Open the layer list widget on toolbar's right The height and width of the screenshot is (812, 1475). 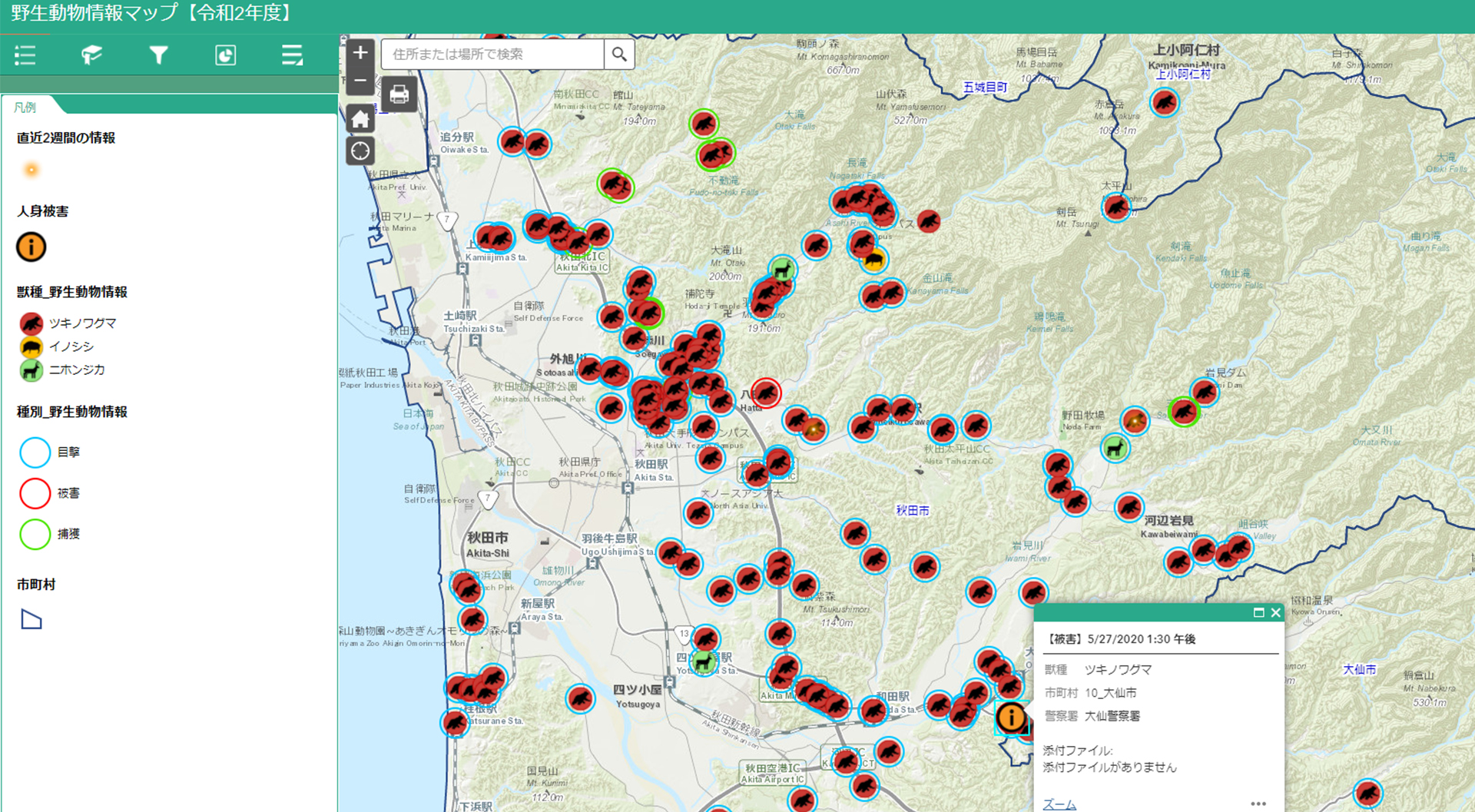click(x=292, y=55)
